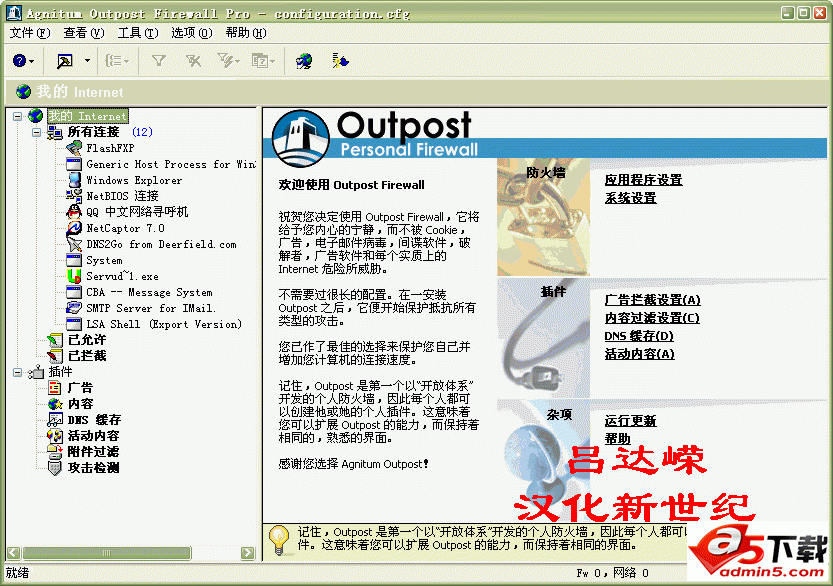Viewport: 833px width, 586px height.
Task: Click 帮助 link under 杂项
Action: [618, 439]
